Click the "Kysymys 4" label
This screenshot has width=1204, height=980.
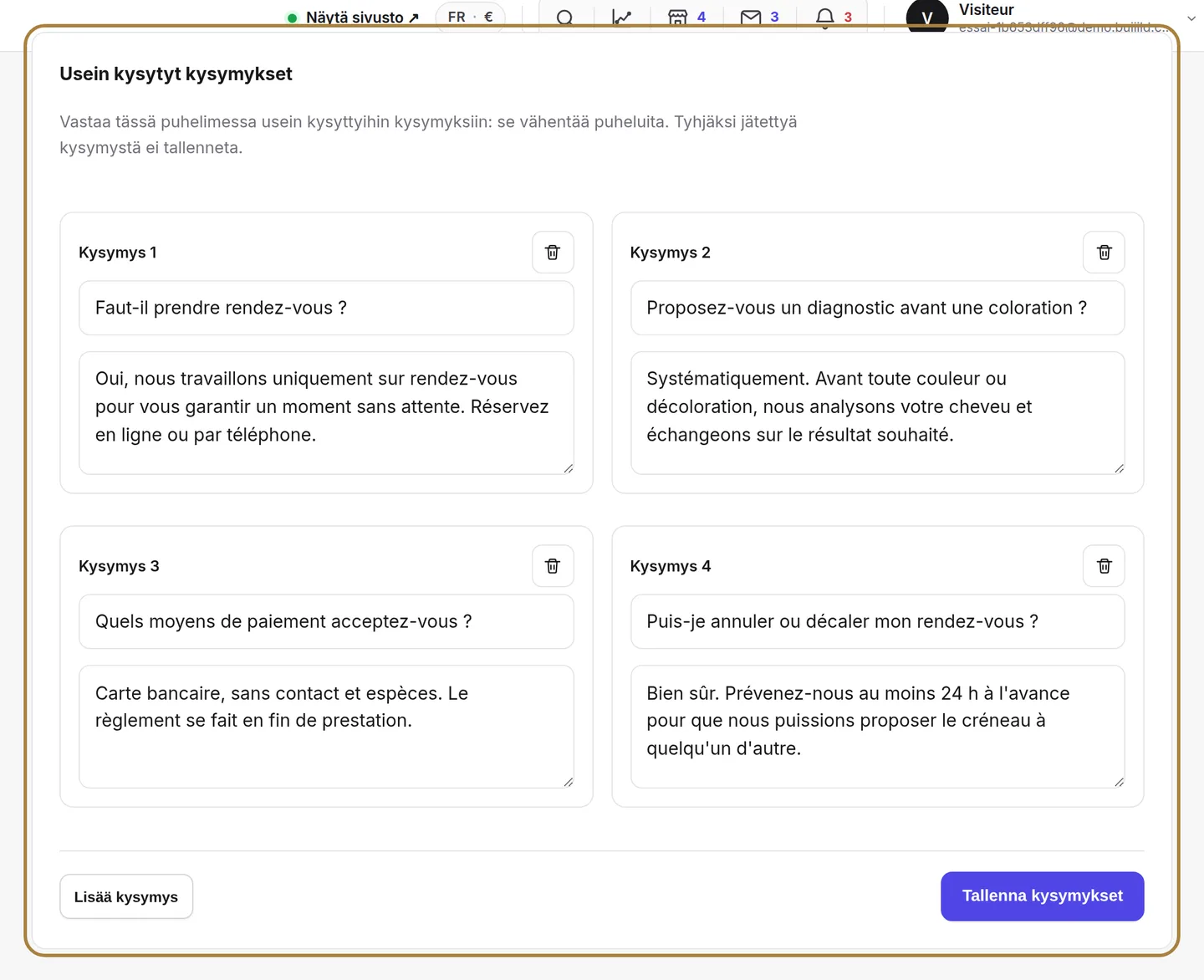[671, 566]
